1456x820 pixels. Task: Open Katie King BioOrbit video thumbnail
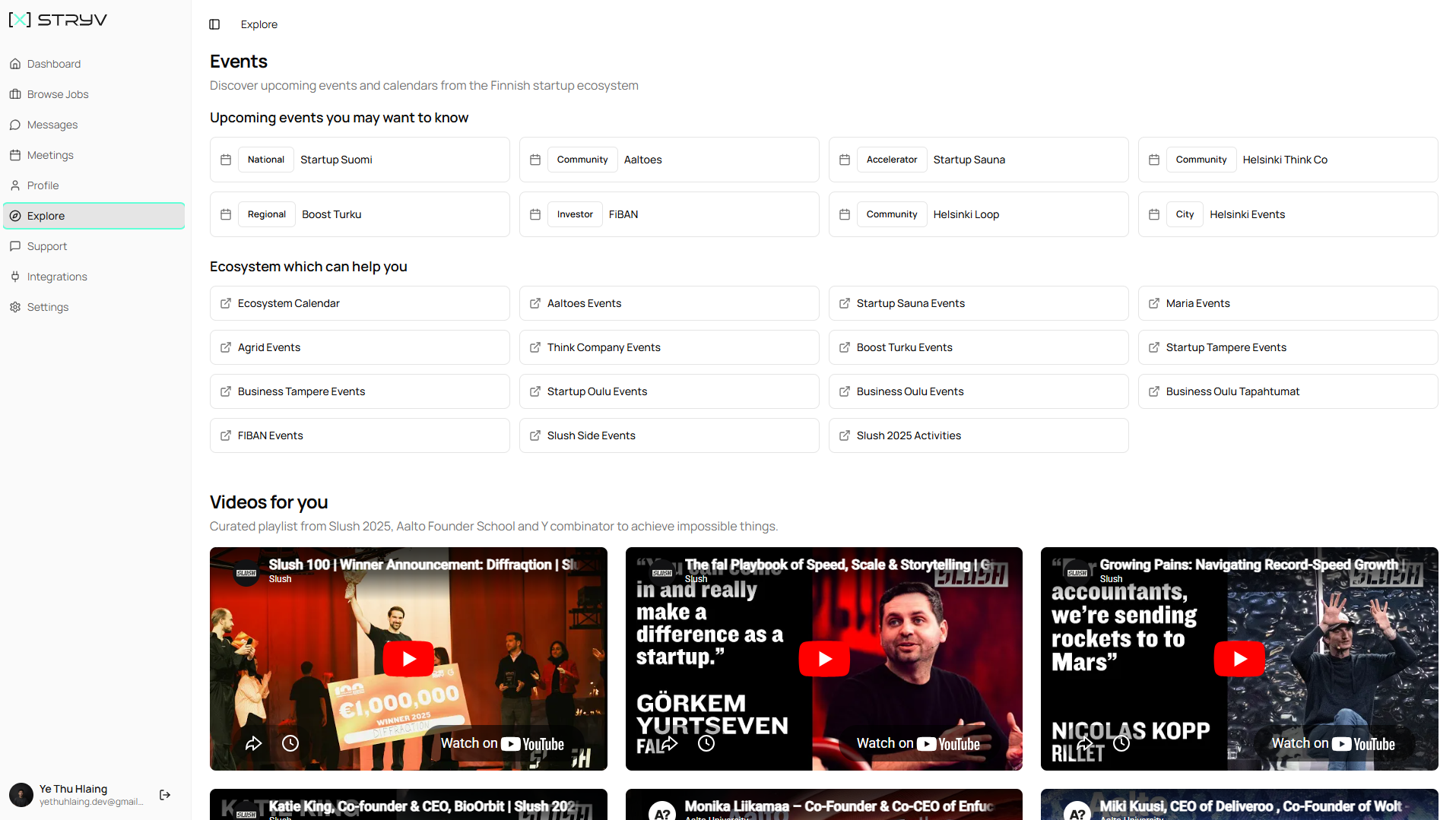coord(408,804)
